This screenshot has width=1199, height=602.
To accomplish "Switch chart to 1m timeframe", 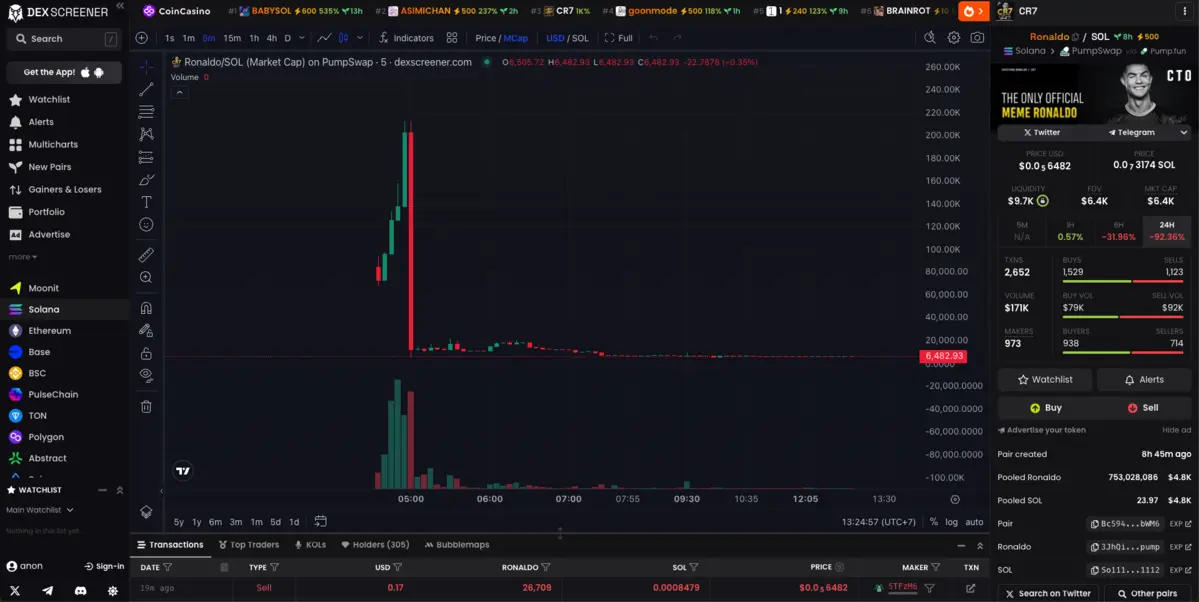I will click(188, 38).
